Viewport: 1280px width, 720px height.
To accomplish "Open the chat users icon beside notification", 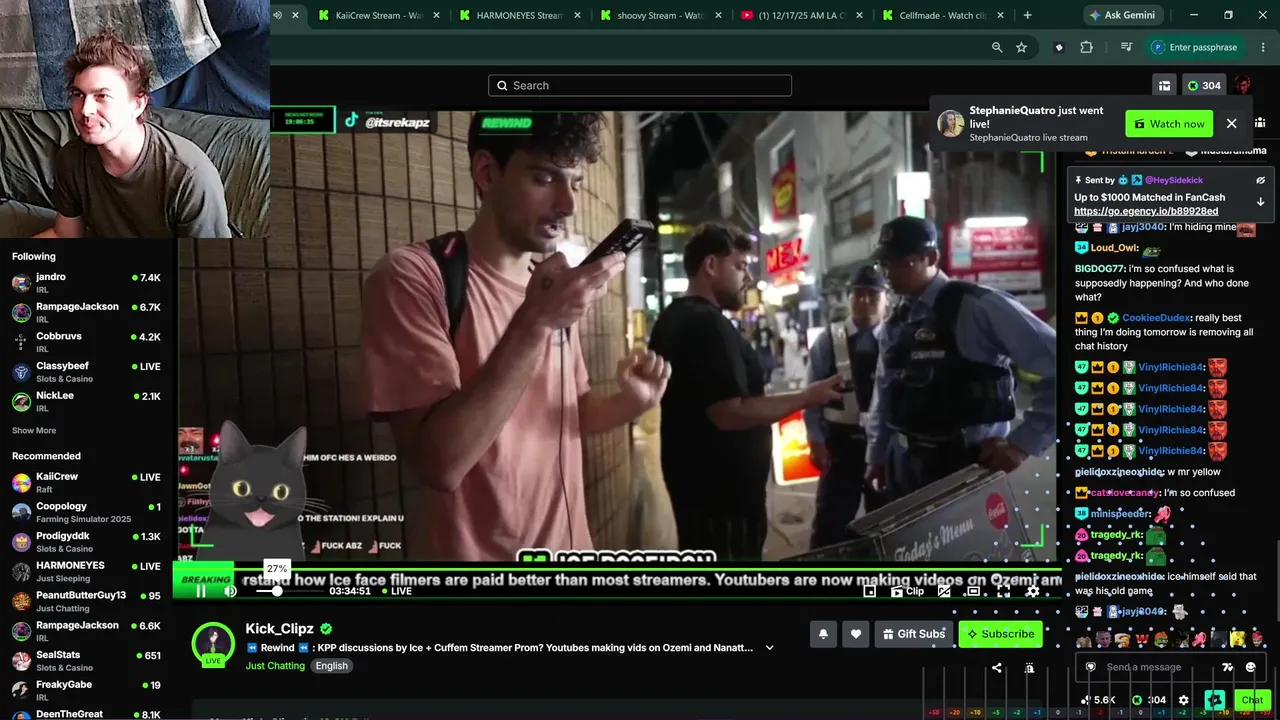I will point(1259,123).
